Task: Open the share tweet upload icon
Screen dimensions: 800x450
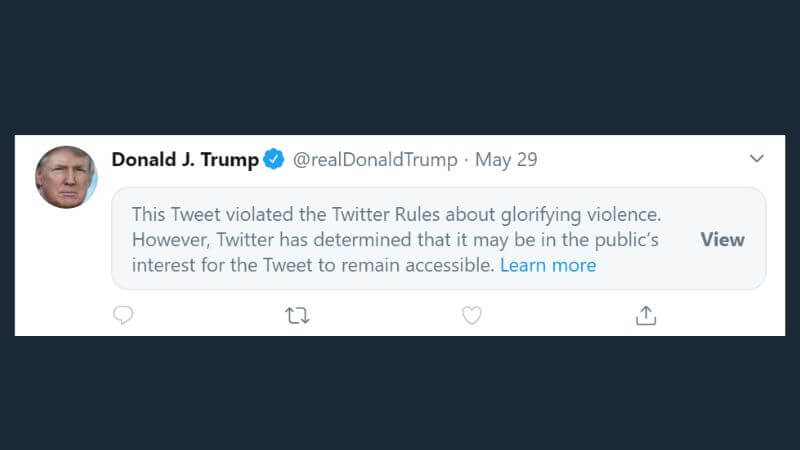Action: 646,316
